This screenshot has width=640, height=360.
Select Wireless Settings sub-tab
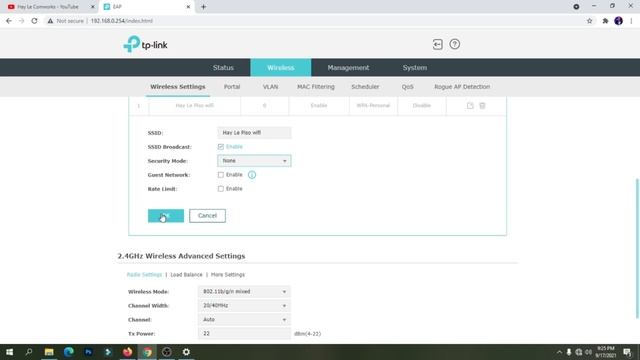tap(178, 87)
